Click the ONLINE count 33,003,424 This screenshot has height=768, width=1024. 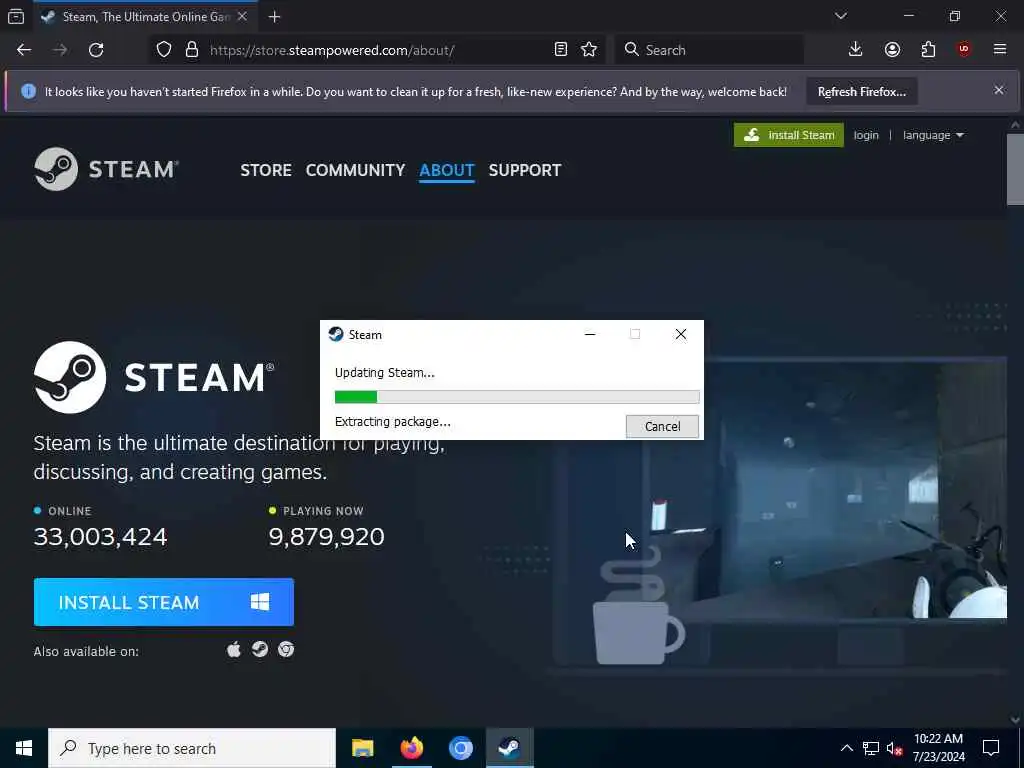click(x=101, y=537)
